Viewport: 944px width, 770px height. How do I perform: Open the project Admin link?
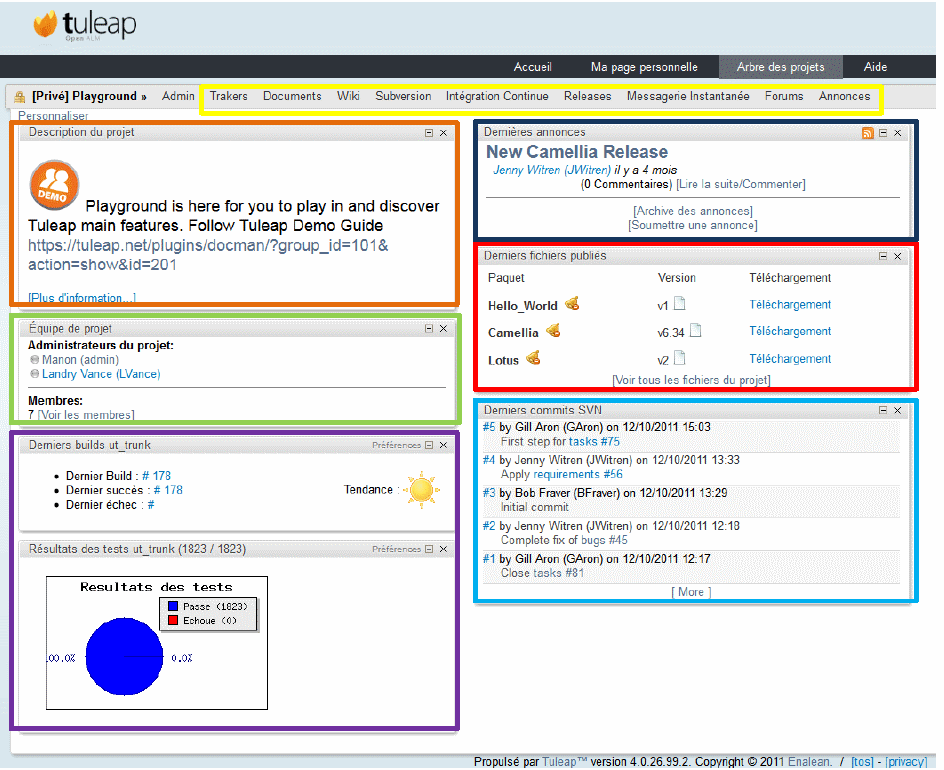[178, 96]
